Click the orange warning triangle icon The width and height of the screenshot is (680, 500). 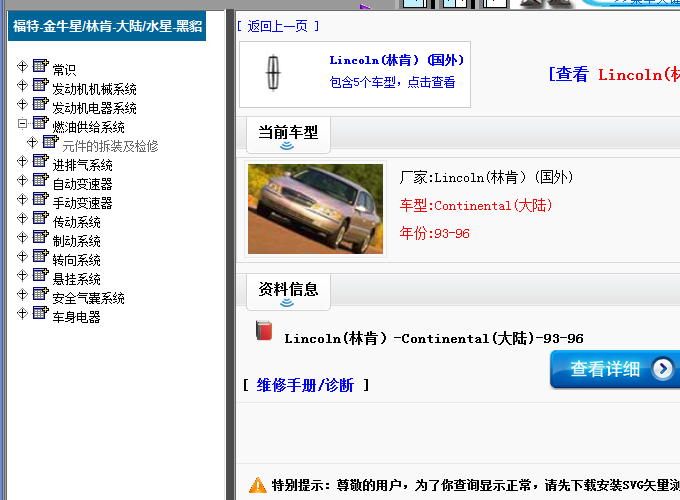(x=258, y=485)
